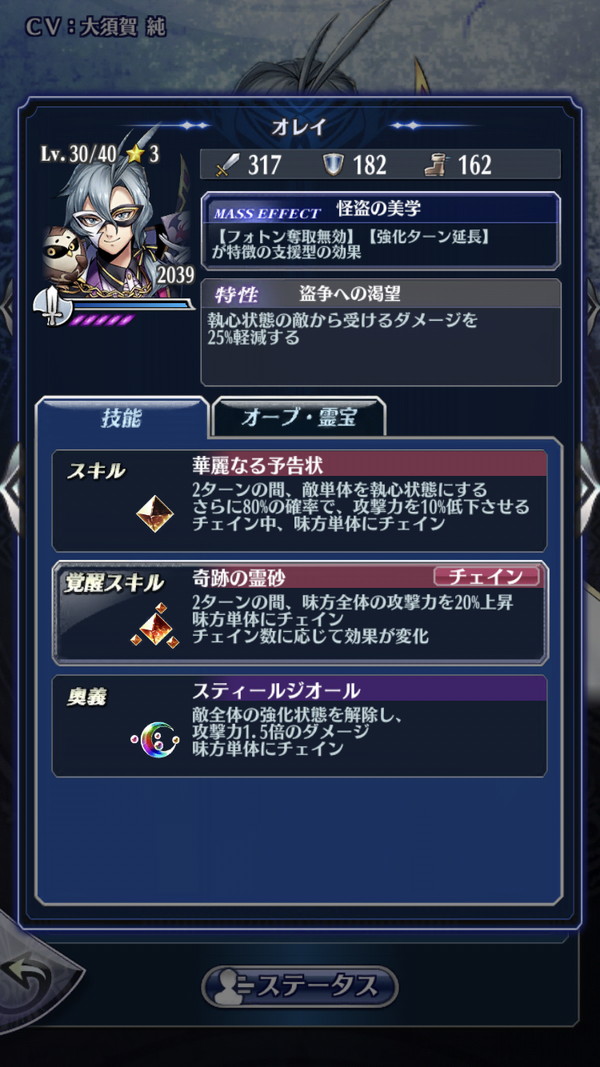The height and width of the screenshot is (1067, 600).
Task: Select the 奇跡の霊砂 awakening skill panel
Action: pos(299,612)
